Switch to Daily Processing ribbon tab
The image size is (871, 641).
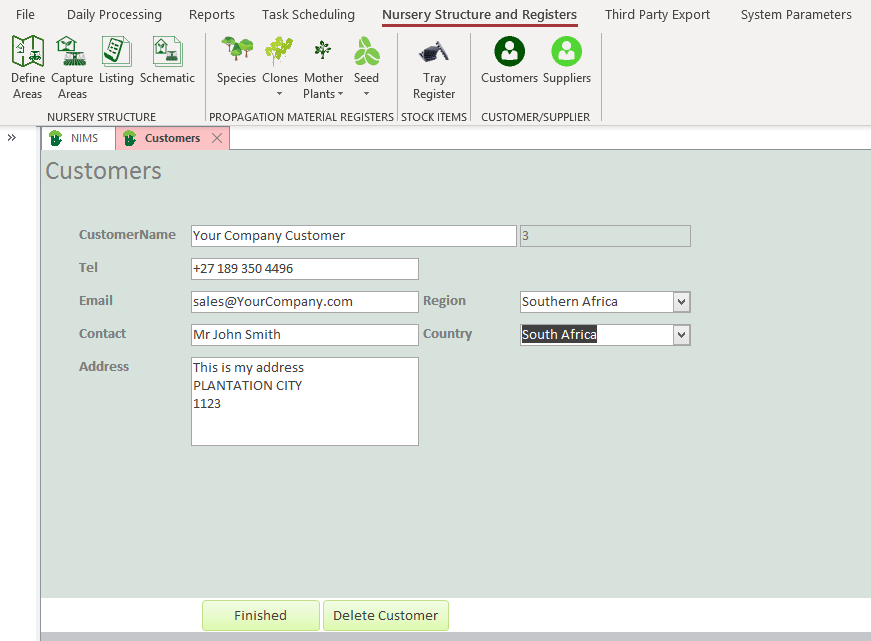114,15
